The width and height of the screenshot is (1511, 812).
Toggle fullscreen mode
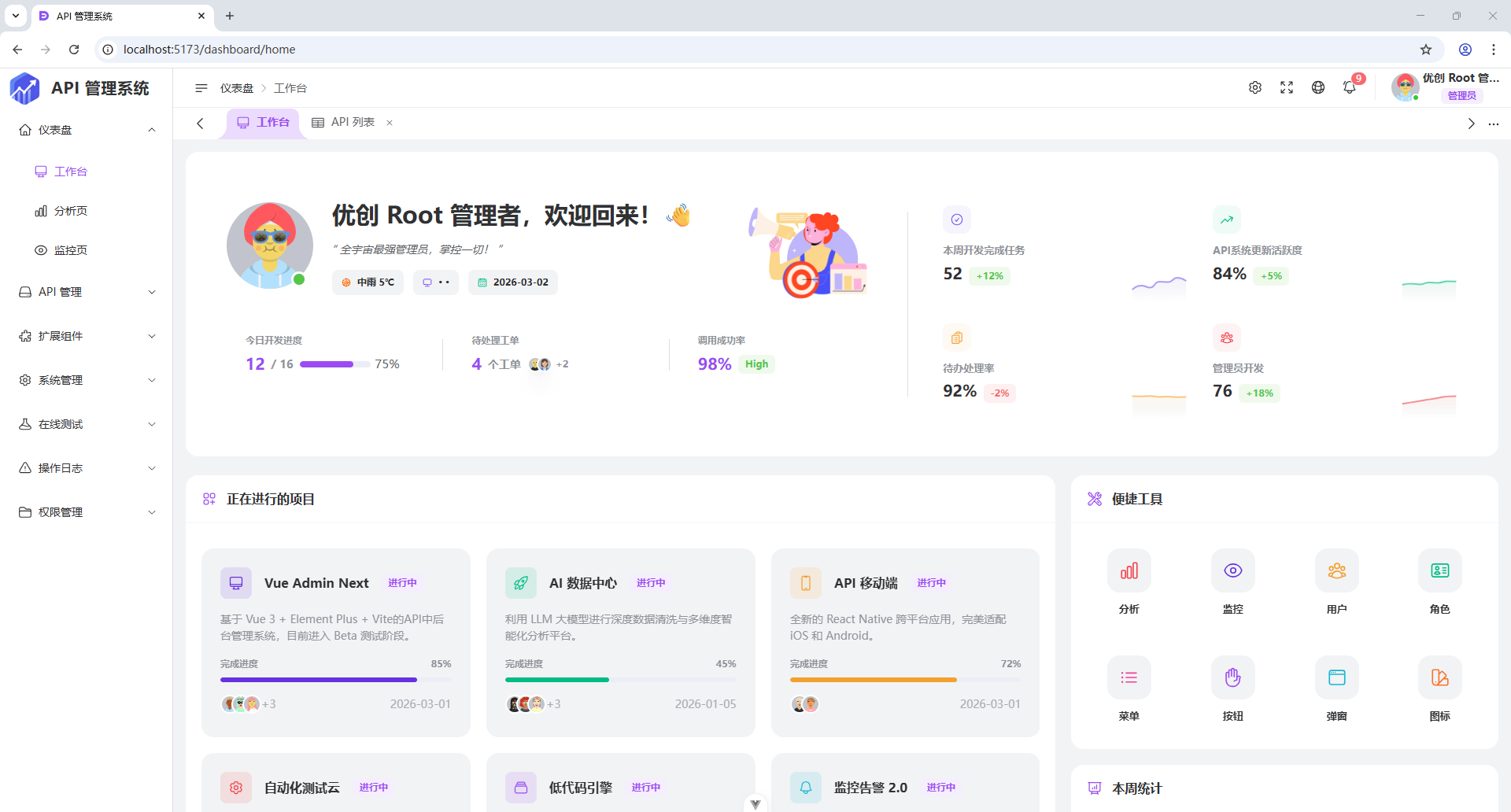point(1287,87)
